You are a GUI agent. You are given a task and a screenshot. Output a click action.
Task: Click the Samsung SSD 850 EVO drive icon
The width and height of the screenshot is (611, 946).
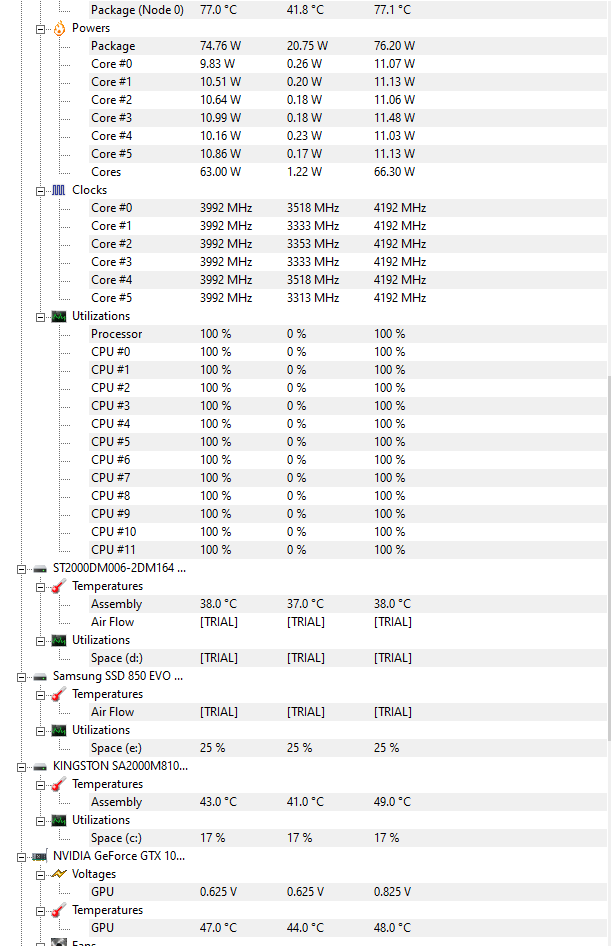coord(40,676)
